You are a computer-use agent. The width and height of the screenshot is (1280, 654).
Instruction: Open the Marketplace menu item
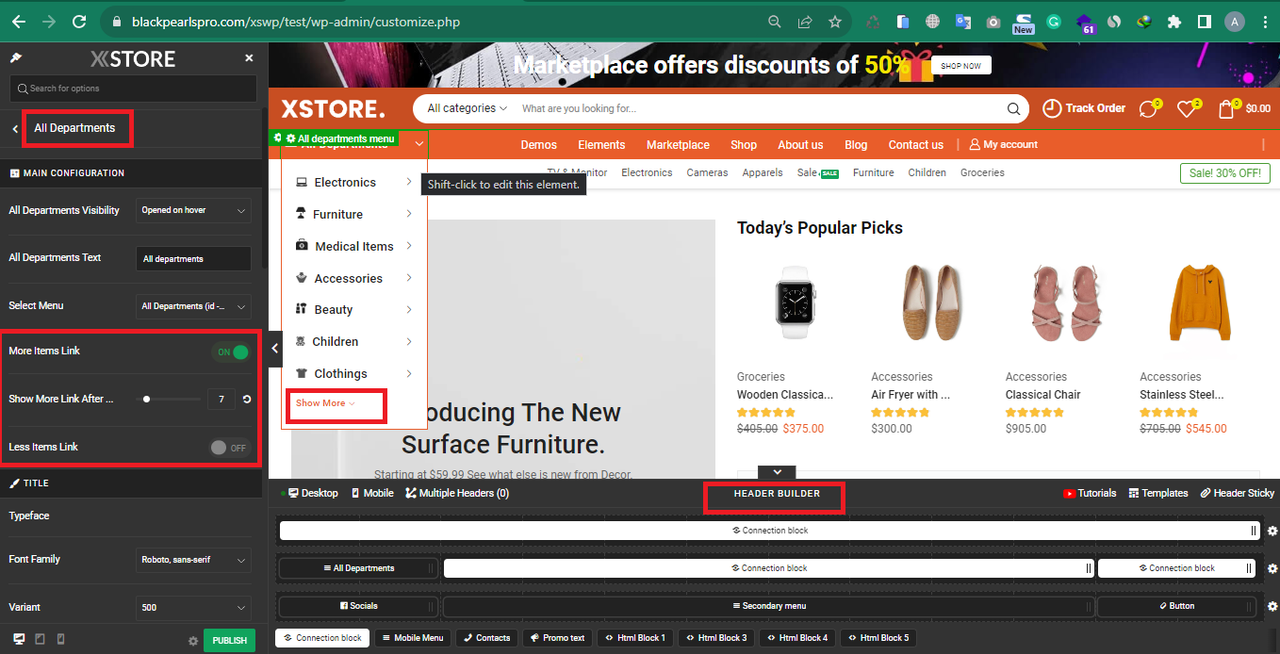pyautogui.click(x=678, y=145)
